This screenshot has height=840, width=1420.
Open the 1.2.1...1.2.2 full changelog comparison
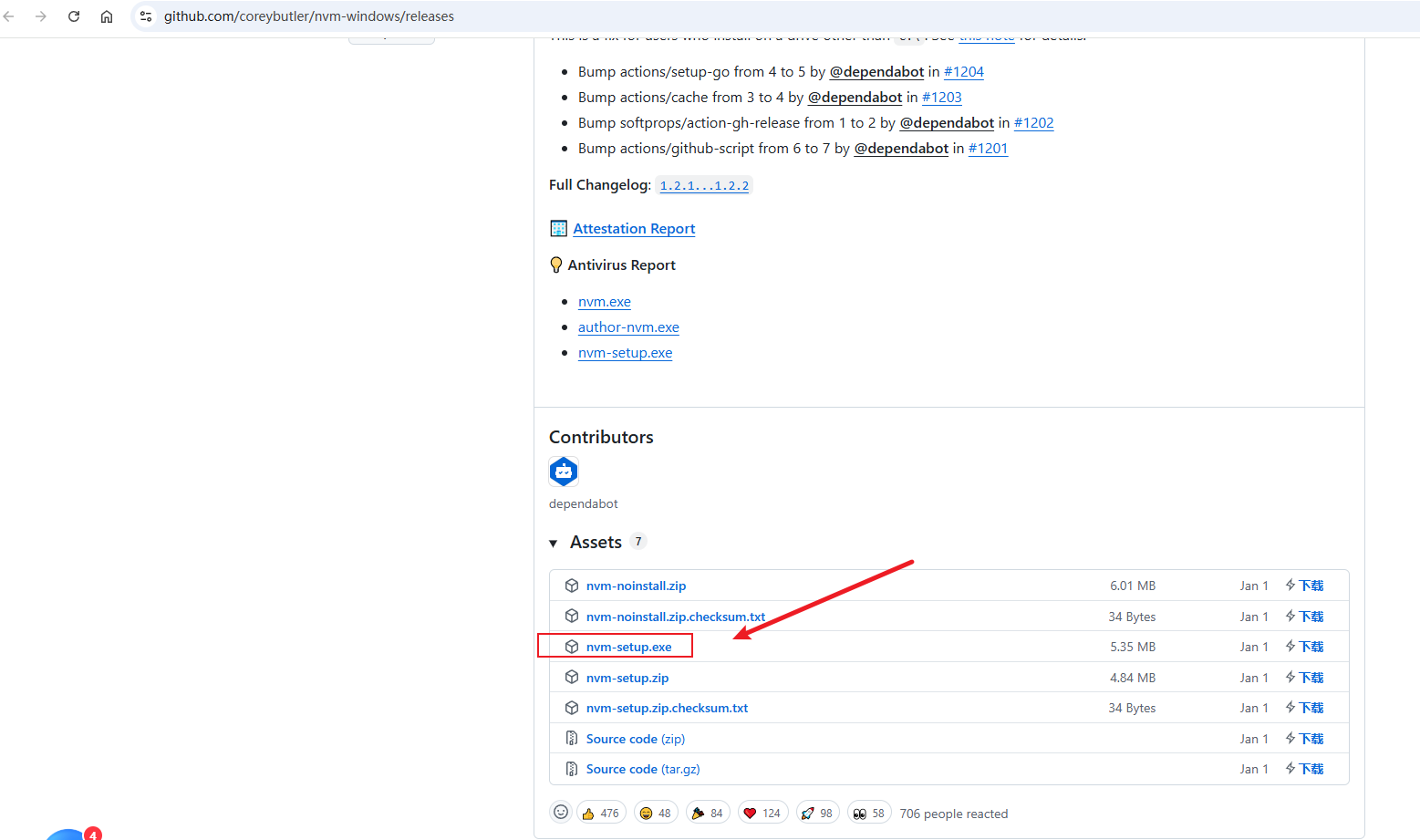point(704,186)
